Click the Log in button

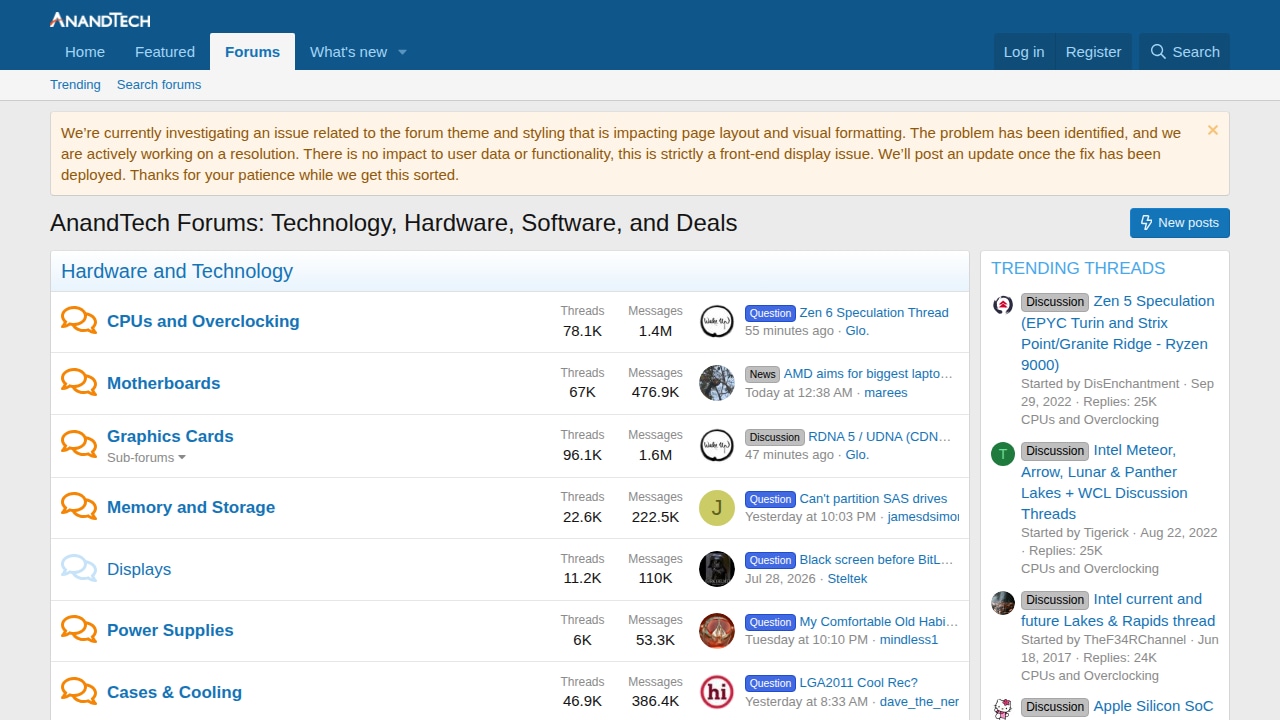point(1024,52)
